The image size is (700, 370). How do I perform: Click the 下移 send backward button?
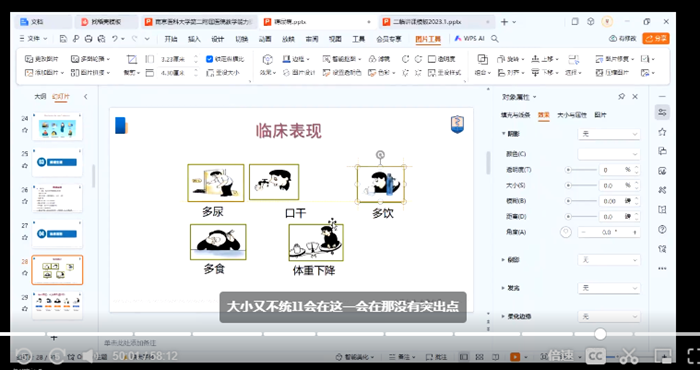545,73
